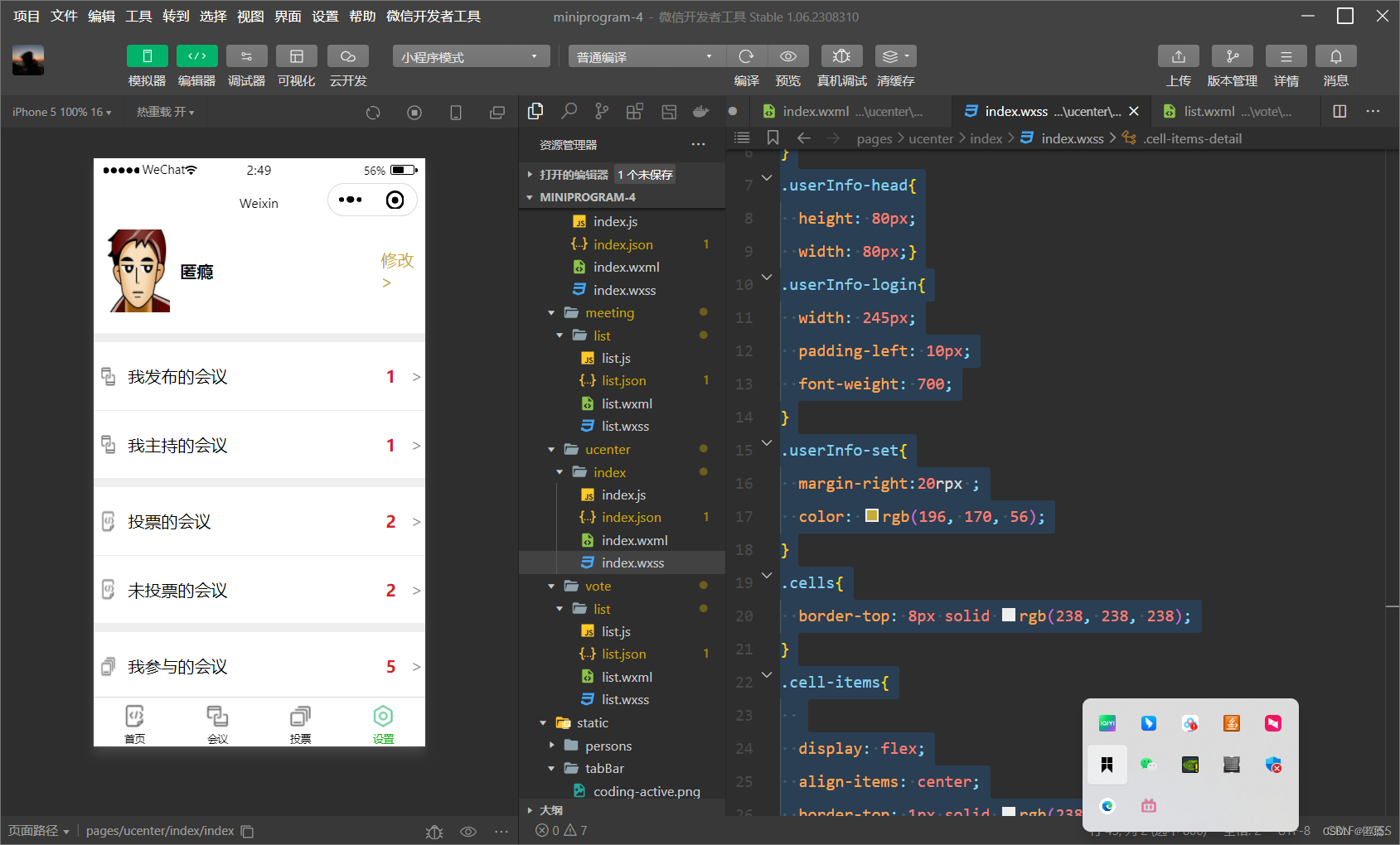Image resolution: width=1400 pixels, height=845 pixels.
Task: Open the explorer files icon
Action: (535, 111)
